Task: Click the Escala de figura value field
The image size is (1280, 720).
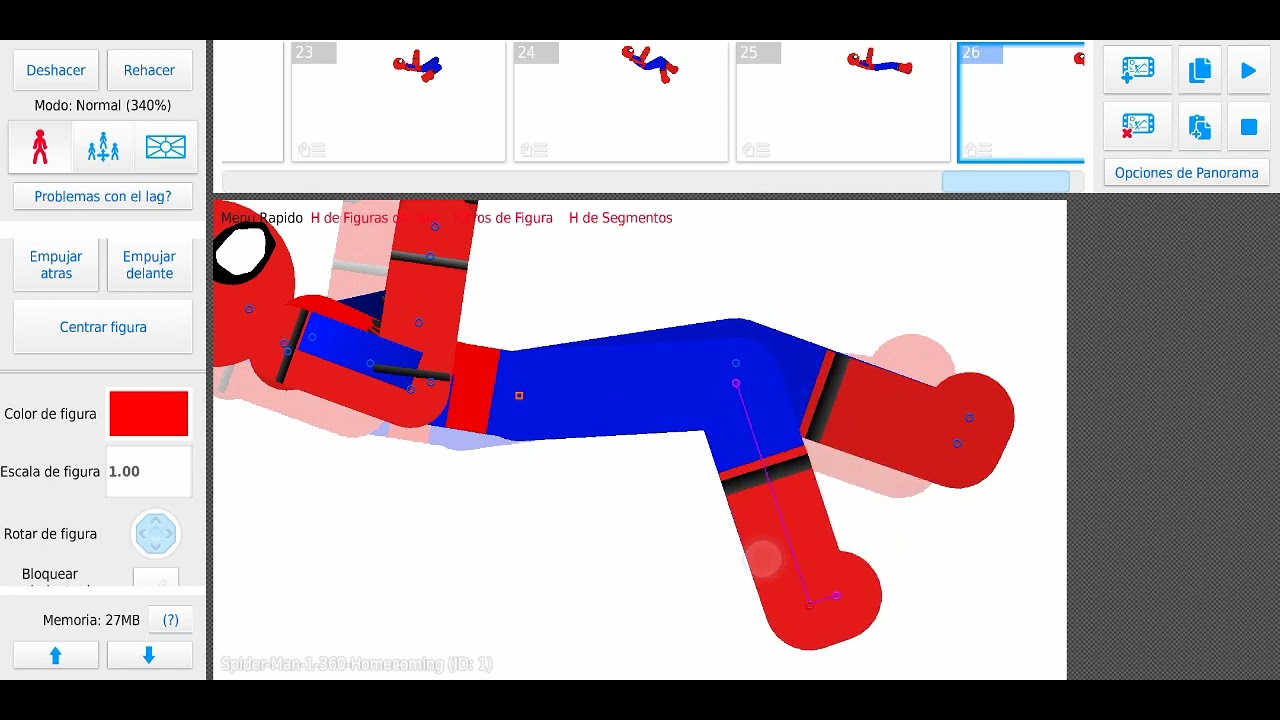Action: pyautogui.click(x=149, y=471)
